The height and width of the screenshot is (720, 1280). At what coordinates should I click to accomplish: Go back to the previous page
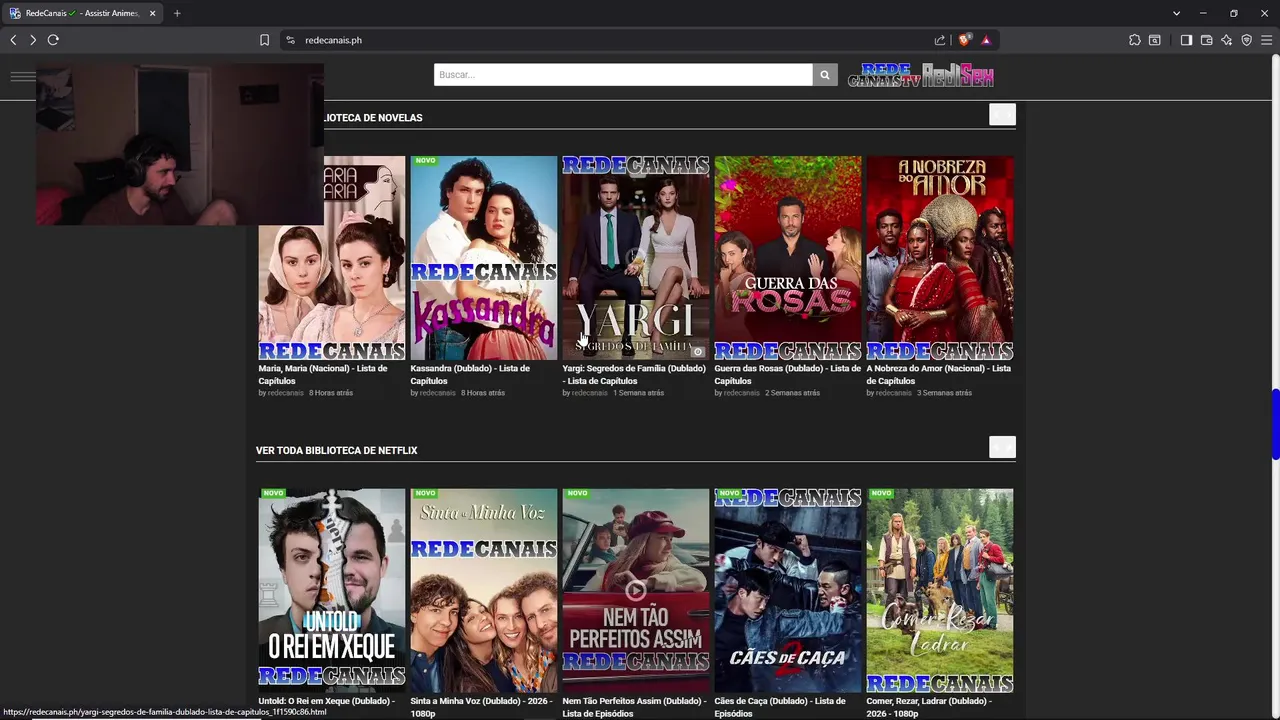pos(13,40)
